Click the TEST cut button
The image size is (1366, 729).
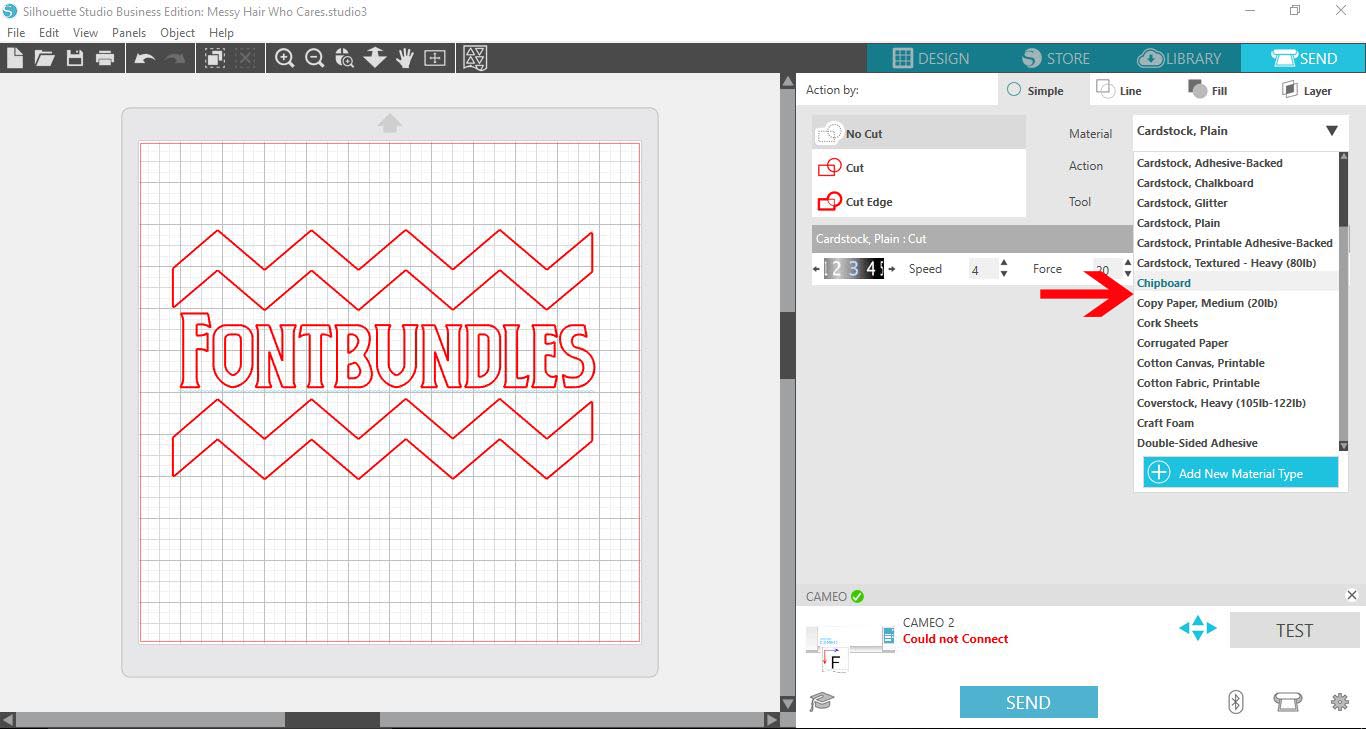click(1293, 631)
